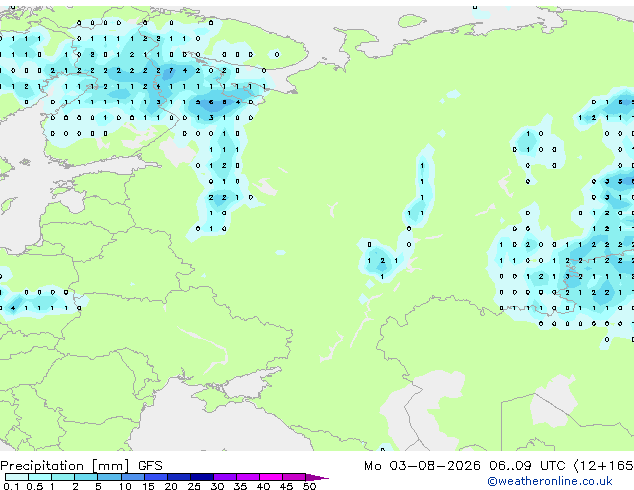Click the 40–45 mm magenta legend swatch
Viewport: 634px width, 490px height.
(x=271, y=477)
